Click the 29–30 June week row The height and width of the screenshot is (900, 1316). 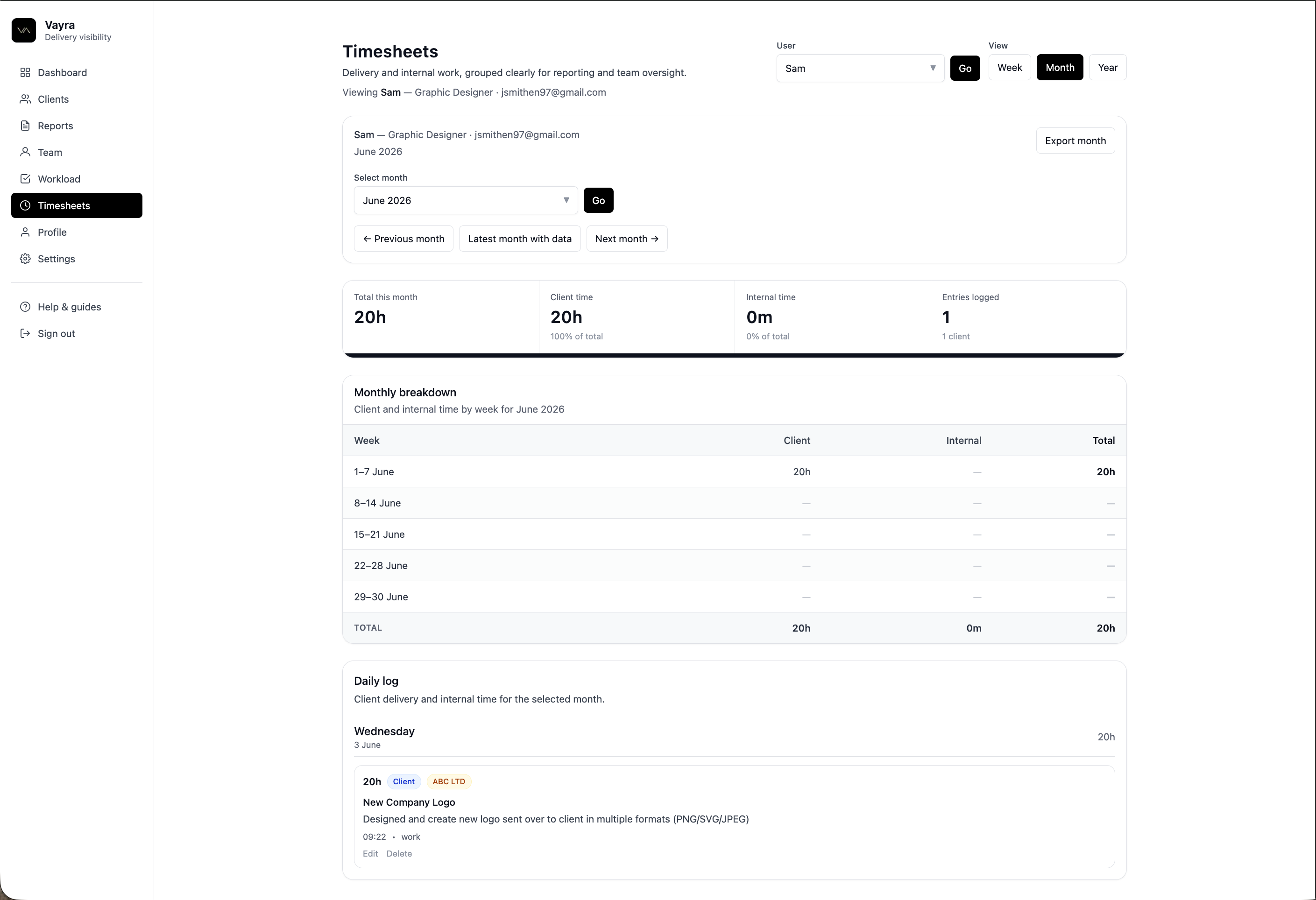(734, 597)
